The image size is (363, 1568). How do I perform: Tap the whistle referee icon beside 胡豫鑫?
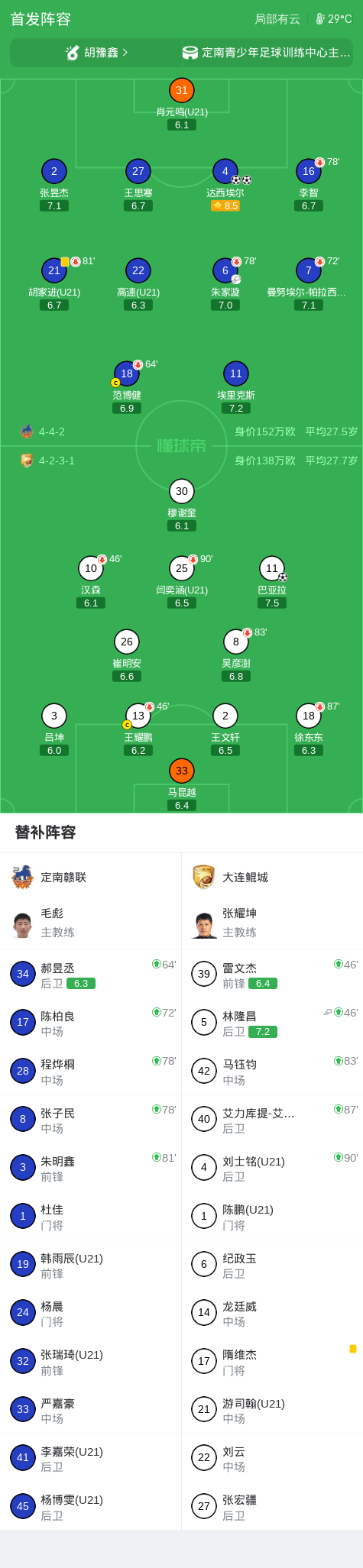click(73, 53)
